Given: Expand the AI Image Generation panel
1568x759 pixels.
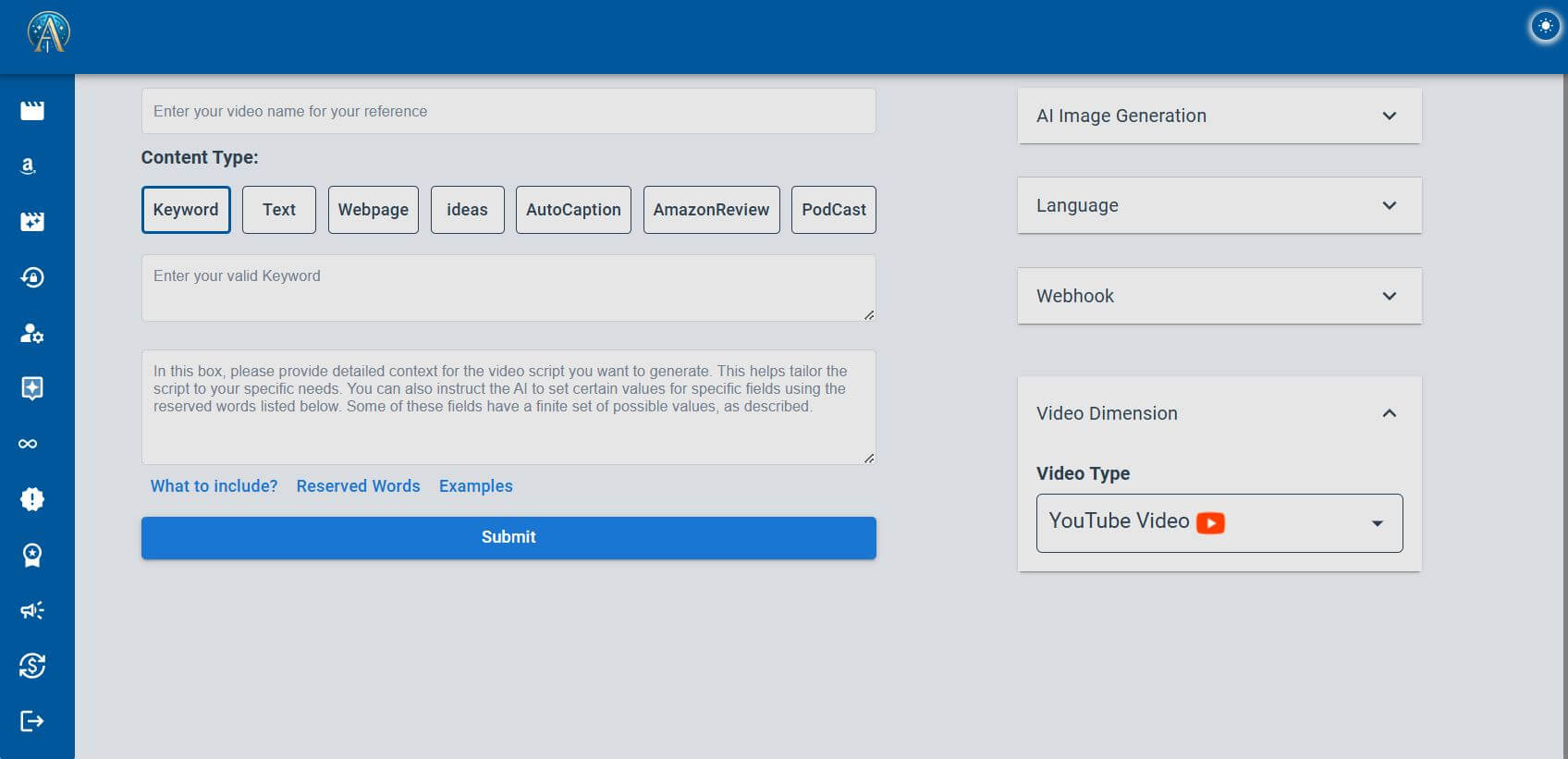Looking at the screenshot, I should tap(1219, 116).
